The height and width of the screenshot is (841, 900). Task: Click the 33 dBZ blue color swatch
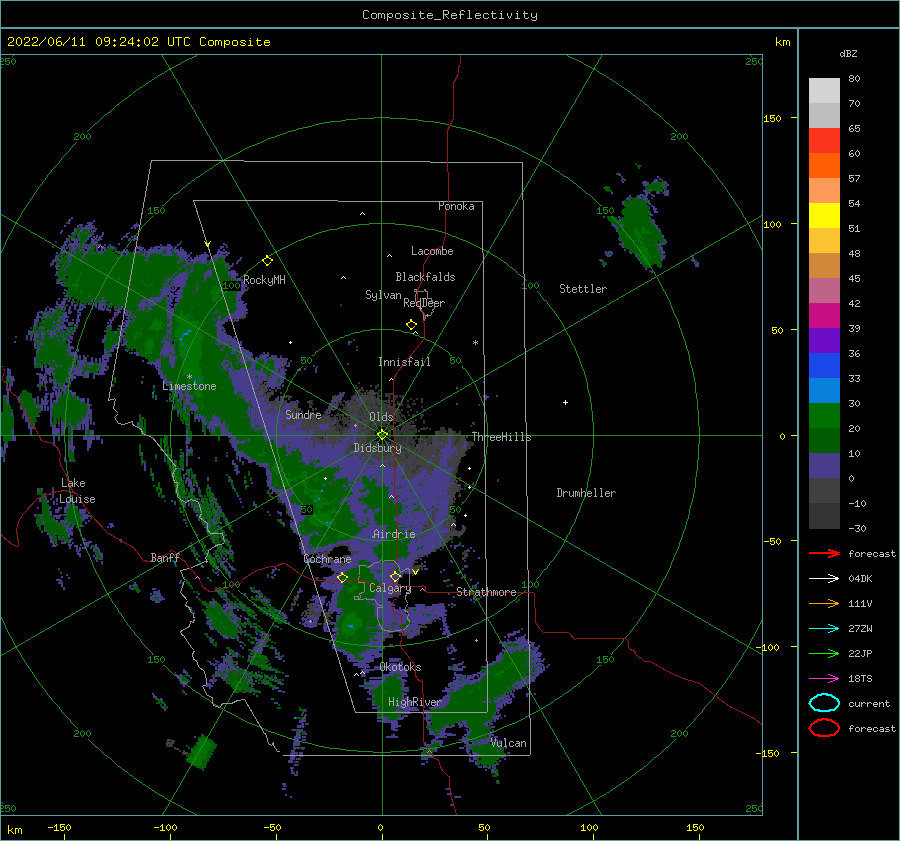pos(824,366)
